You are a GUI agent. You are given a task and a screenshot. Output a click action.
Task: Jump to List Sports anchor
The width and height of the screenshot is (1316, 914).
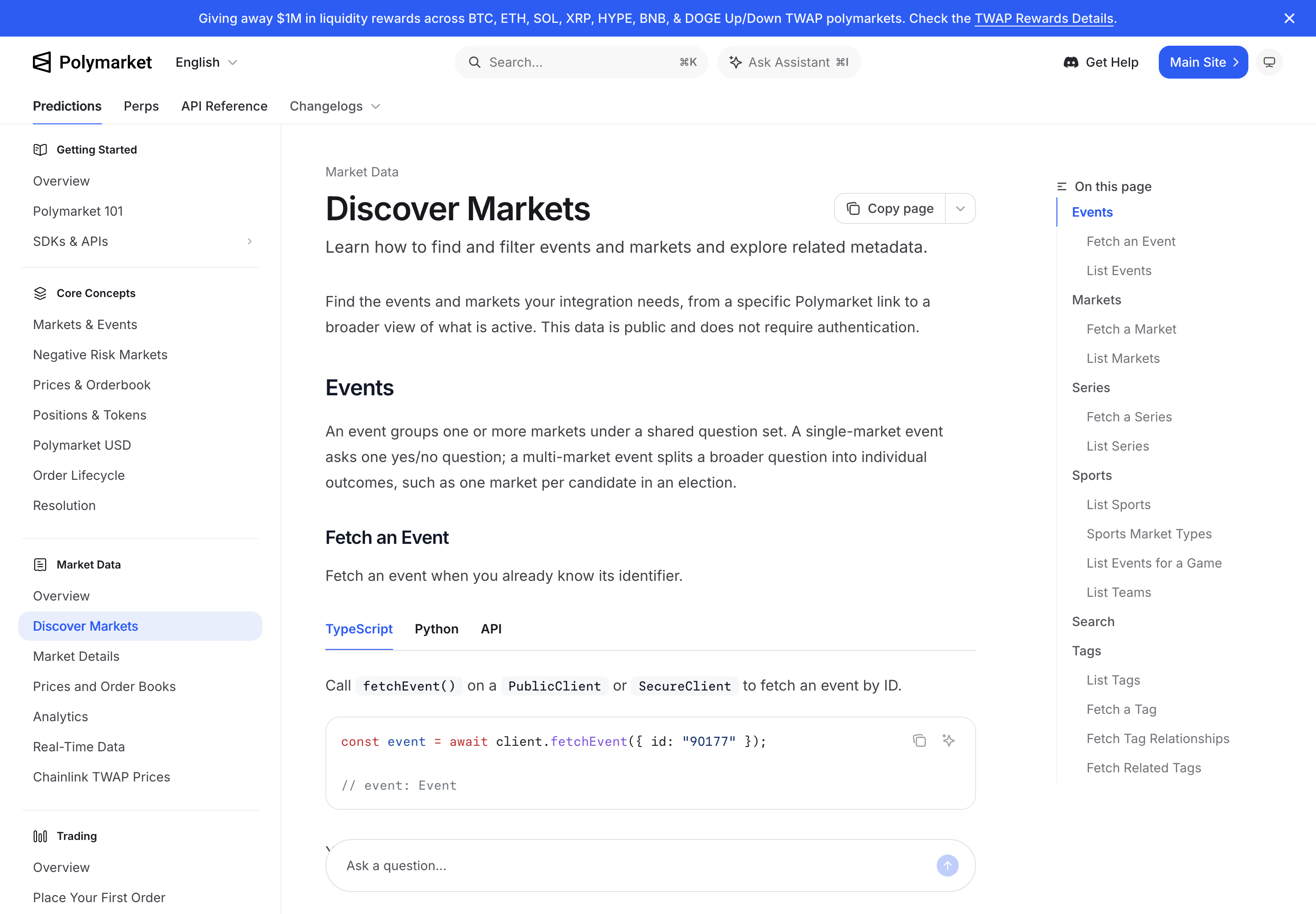click(1119, 505)
